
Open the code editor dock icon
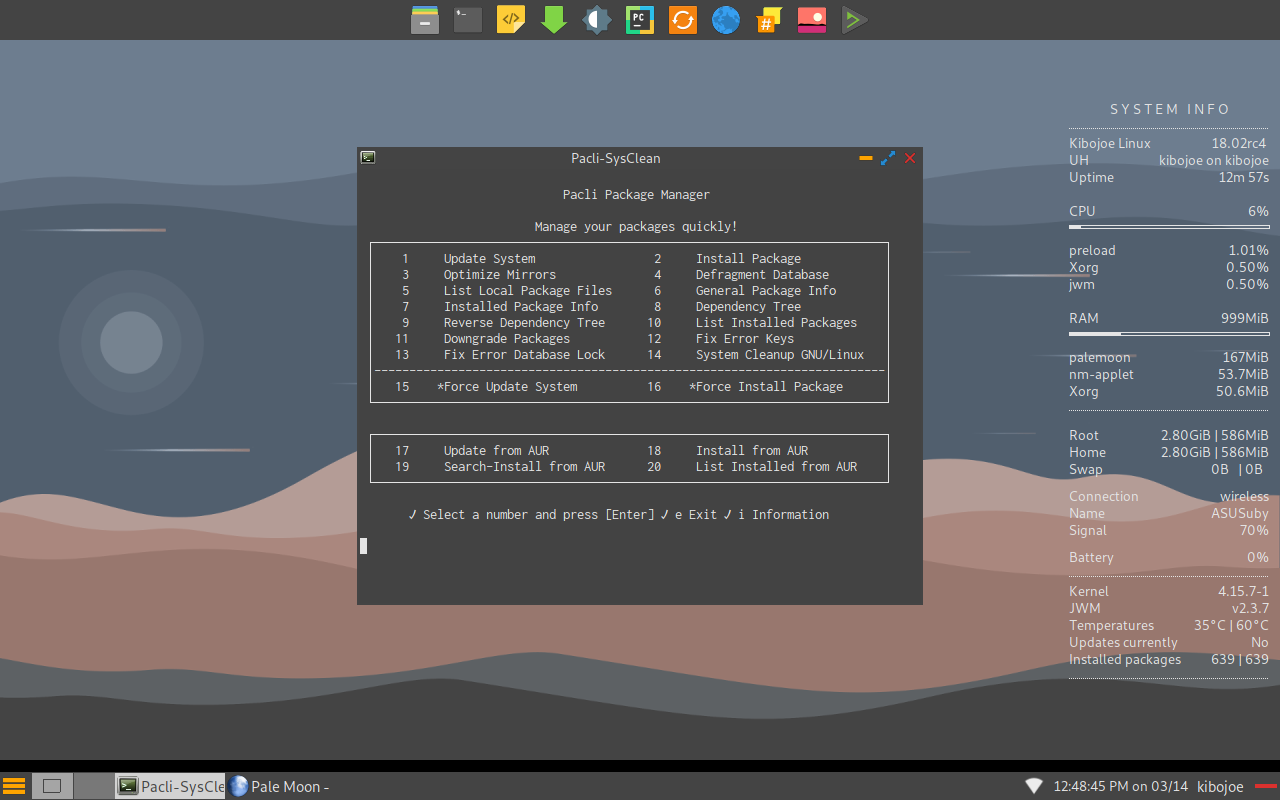click(511, 20)
